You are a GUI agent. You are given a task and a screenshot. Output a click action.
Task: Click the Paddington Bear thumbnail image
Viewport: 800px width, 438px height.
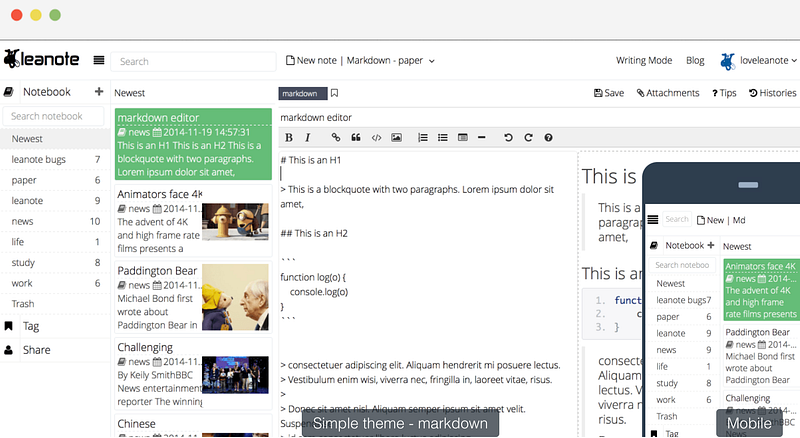235,297
